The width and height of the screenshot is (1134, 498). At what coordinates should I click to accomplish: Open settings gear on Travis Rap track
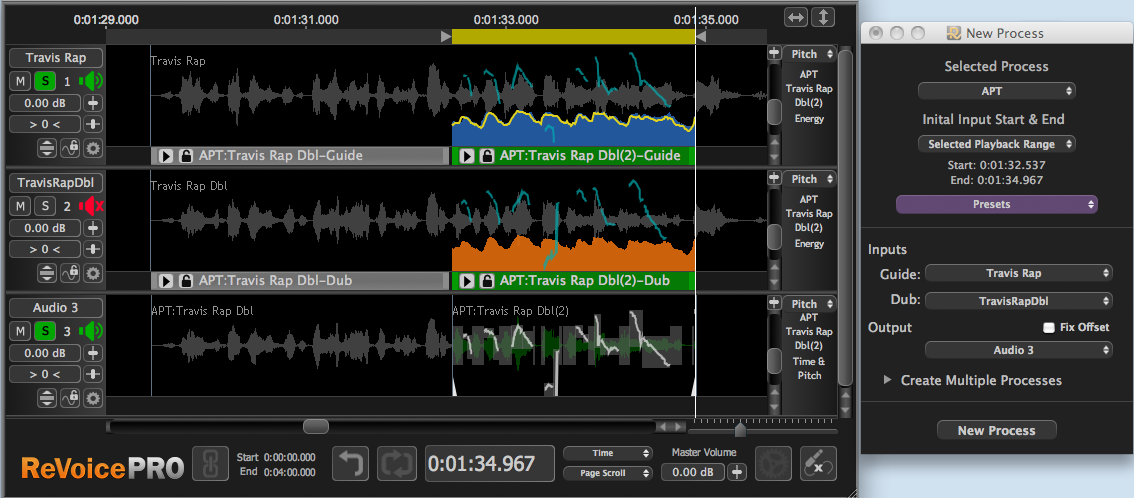pos(92,148)
